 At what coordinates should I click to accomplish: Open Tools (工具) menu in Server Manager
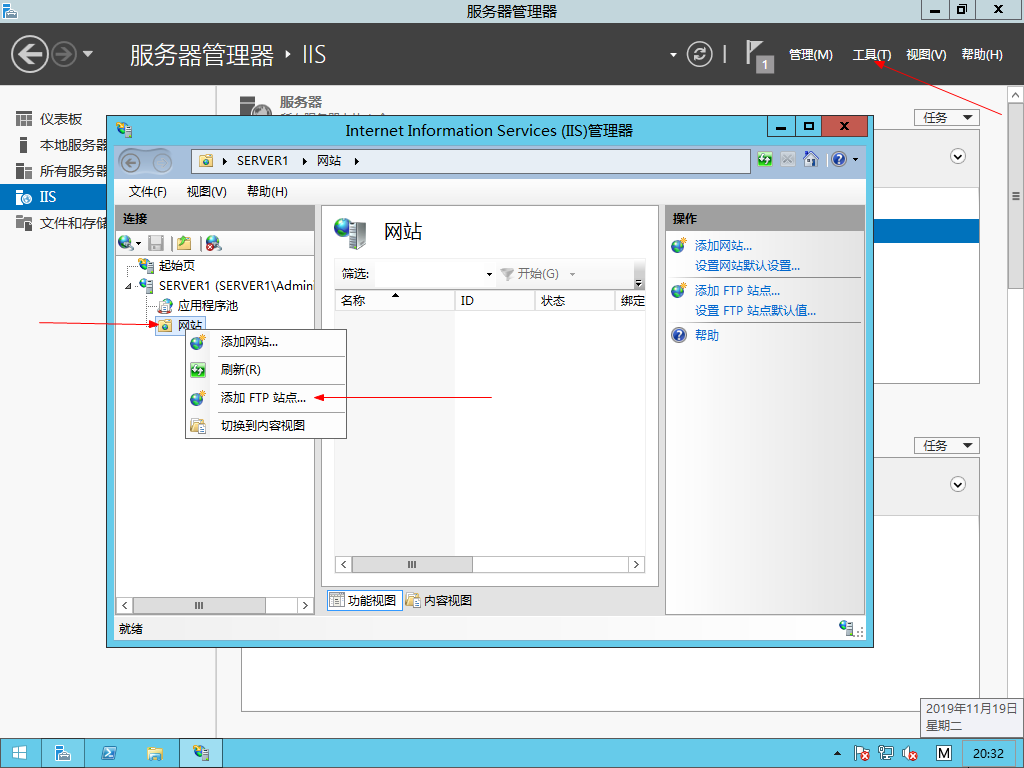click(x=871, y=55)
